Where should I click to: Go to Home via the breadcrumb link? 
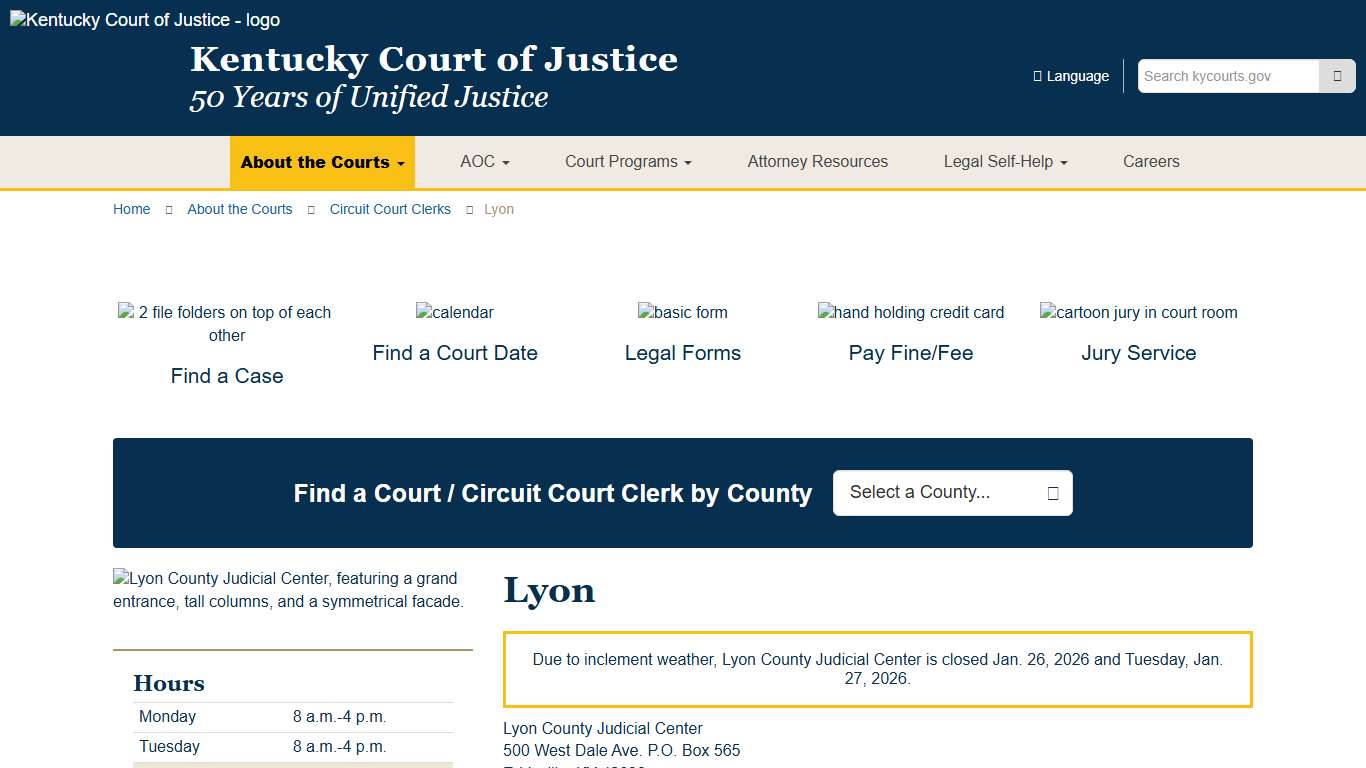pyautogui.click(x=131, y=209)
